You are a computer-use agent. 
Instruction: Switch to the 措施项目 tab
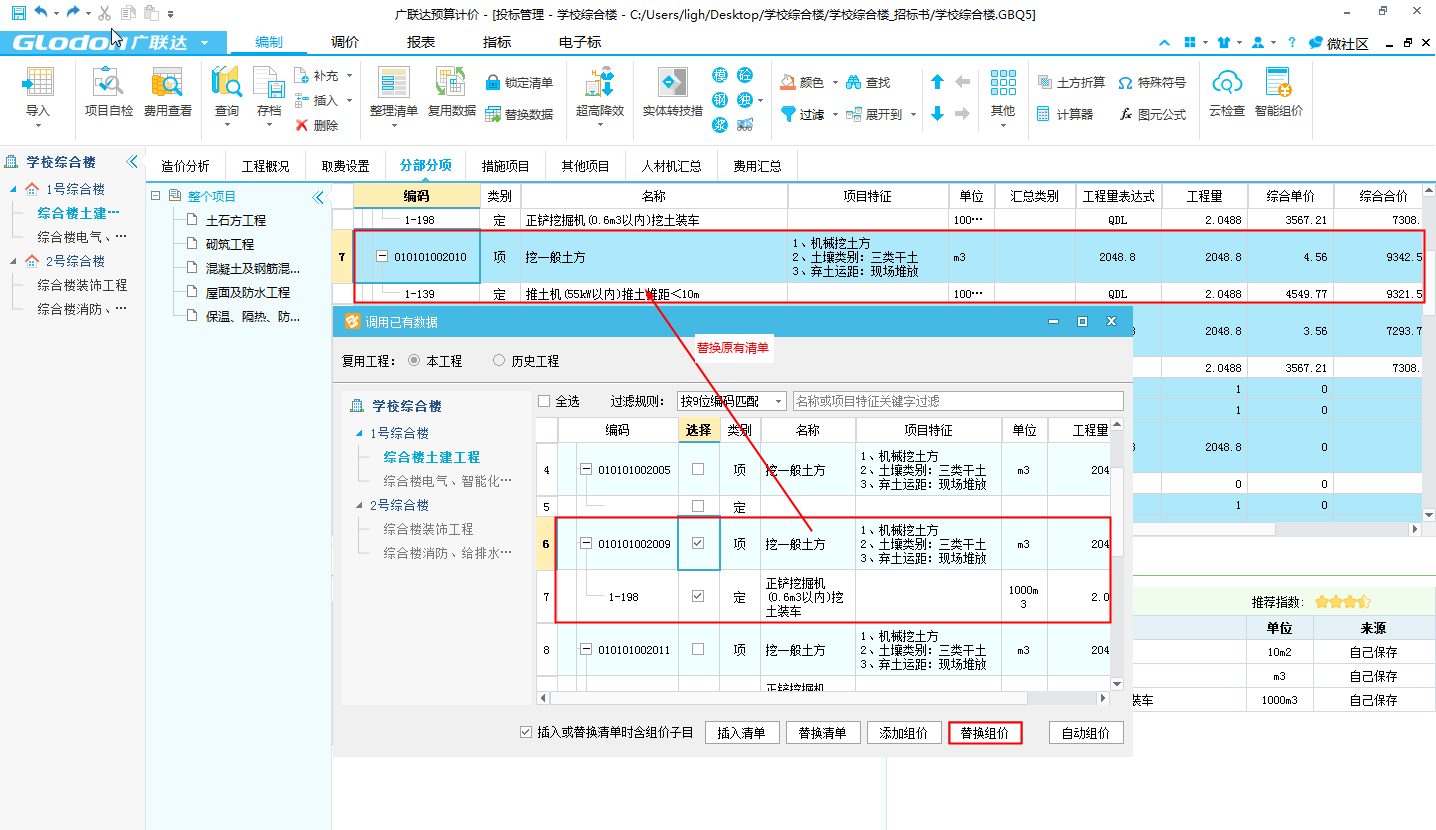(x=505, y=166)
